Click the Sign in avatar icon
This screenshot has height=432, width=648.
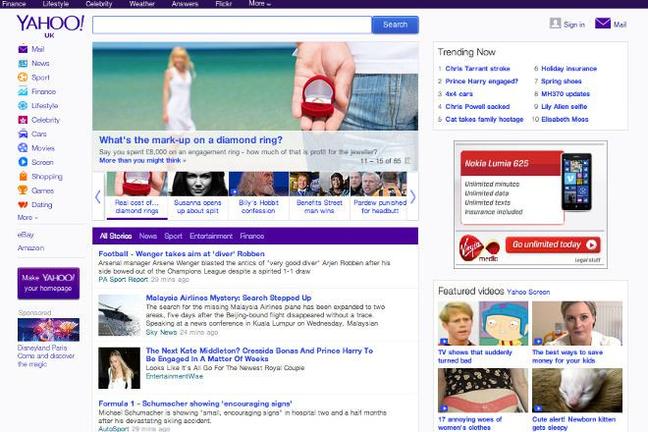pos(555,23)
